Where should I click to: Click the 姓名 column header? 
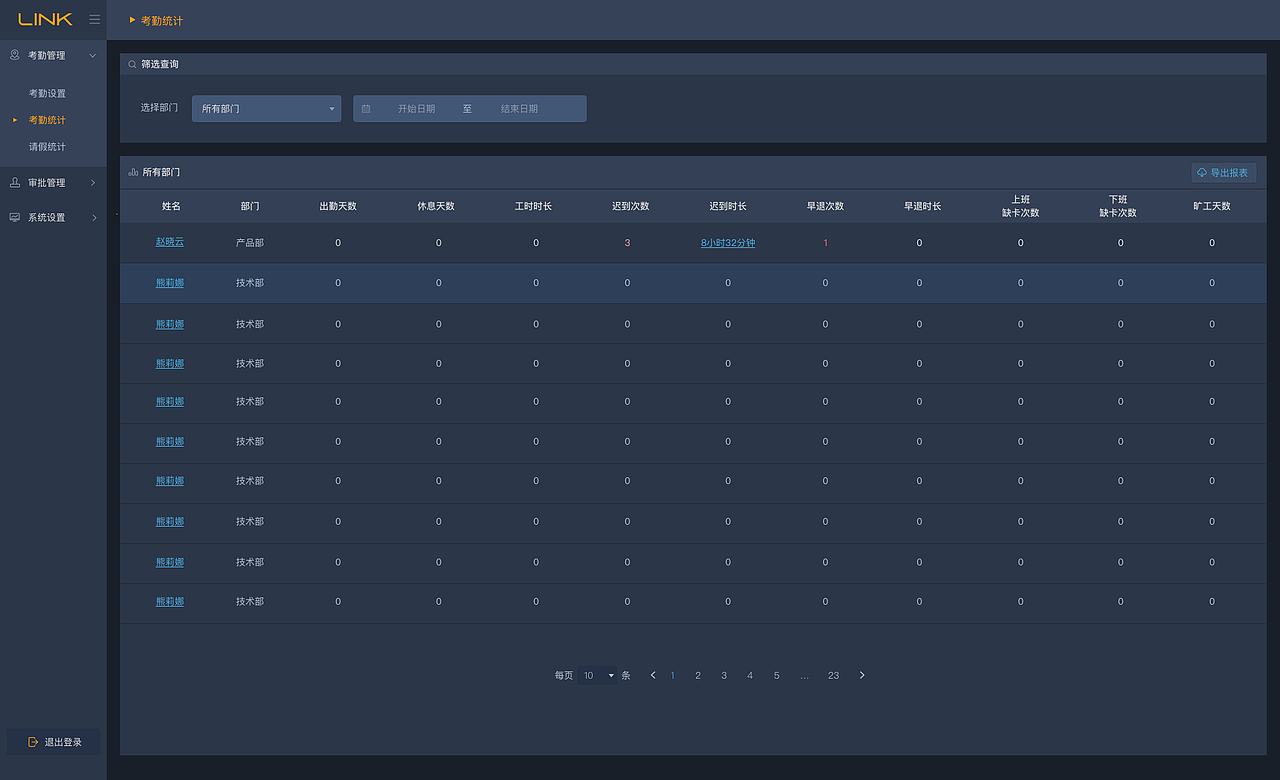point(171,206)
